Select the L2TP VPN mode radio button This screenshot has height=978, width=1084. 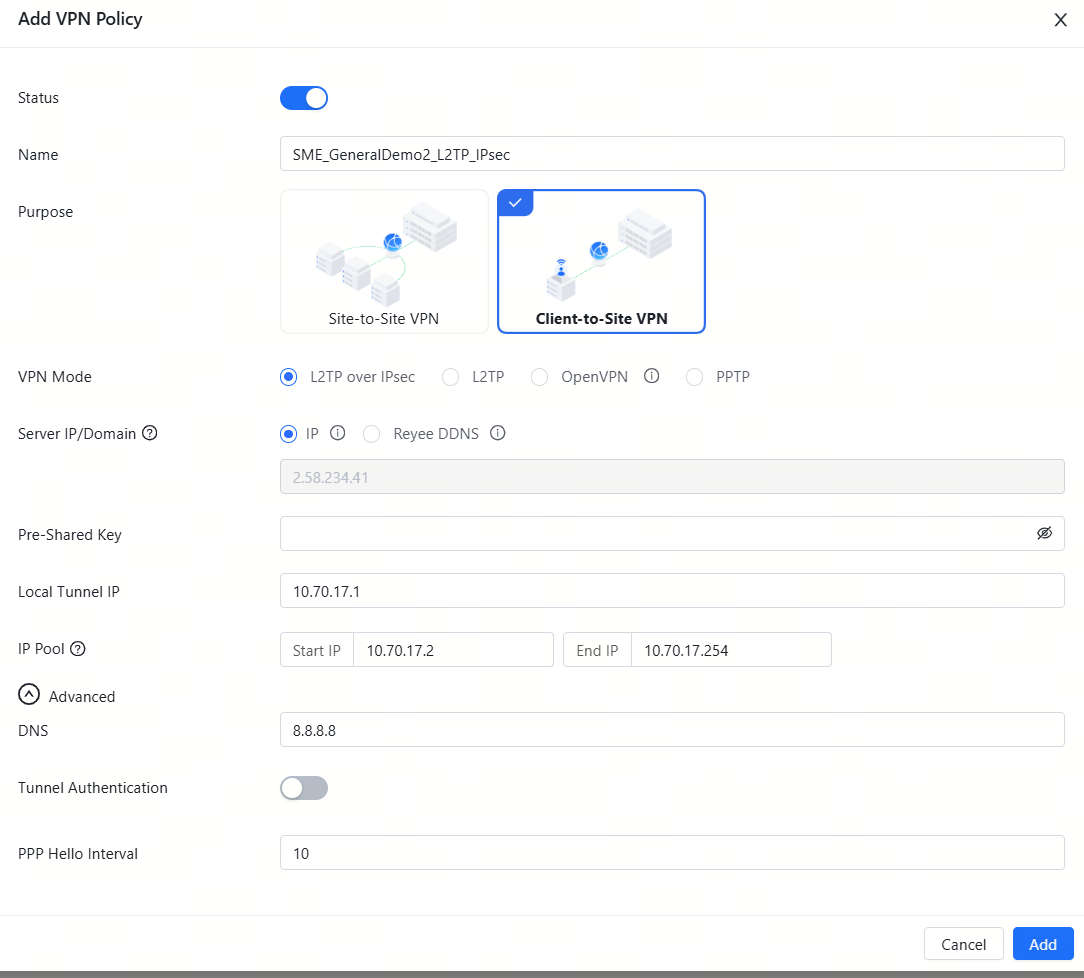coord(451,377)
